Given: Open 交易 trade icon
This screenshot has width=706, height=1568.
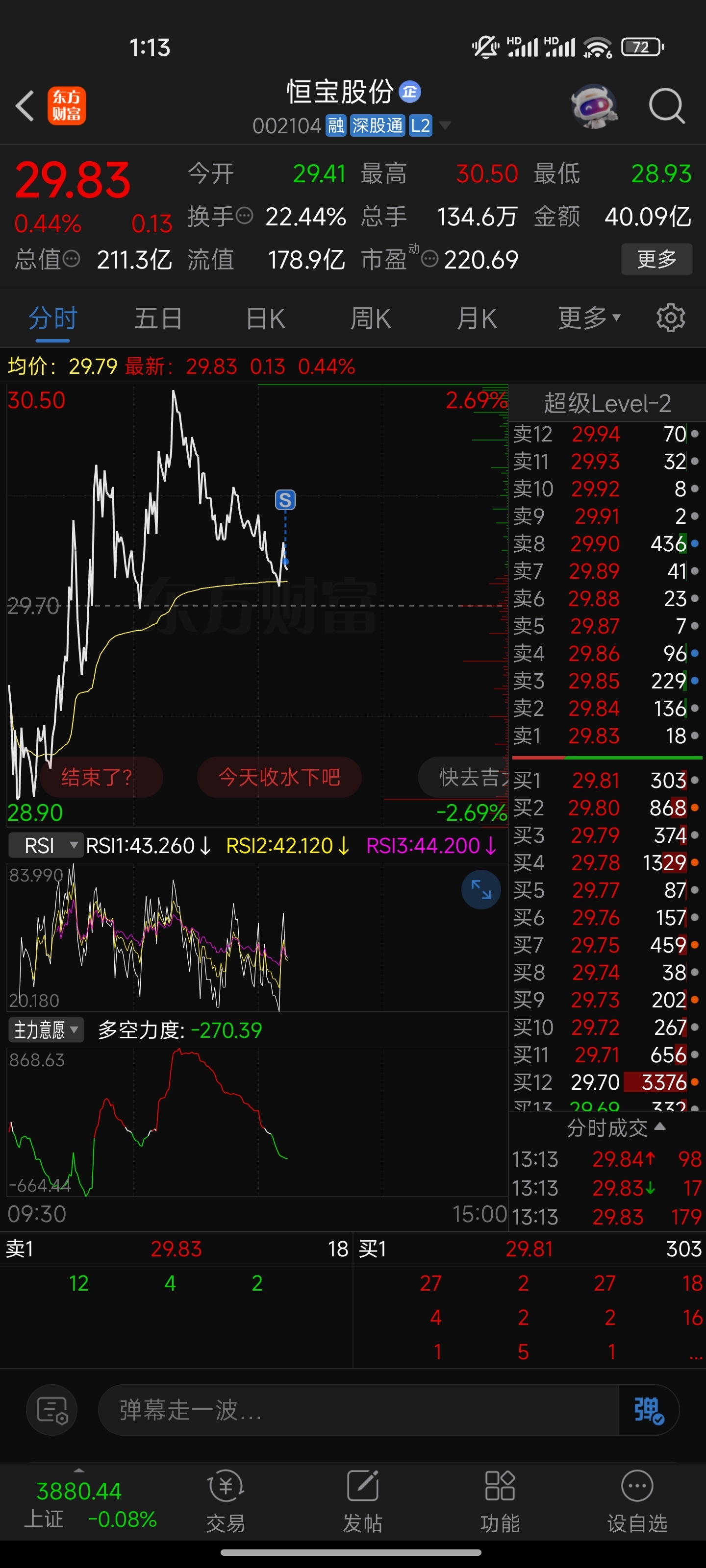Looking at the screenshot, I should (226, 1502).
